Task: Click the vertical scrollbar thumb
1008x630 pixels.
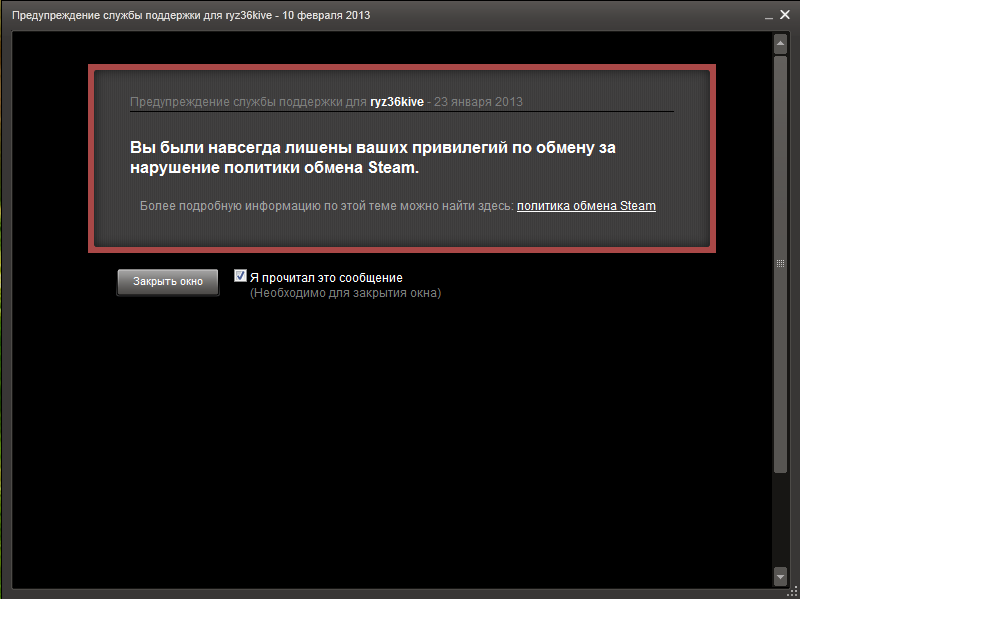Action: (780, 264)
